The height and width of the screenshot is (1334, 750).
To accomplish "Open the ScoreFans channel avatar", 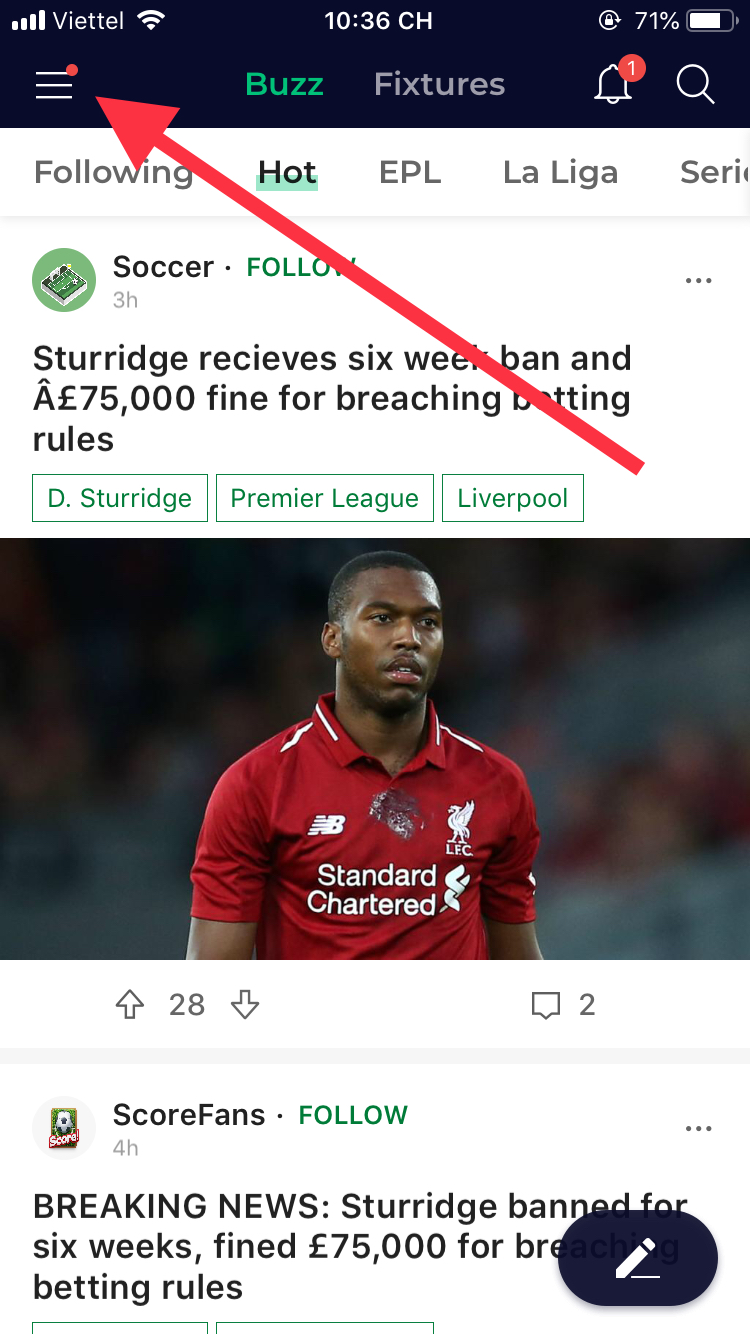I will tap(64, 1128).
